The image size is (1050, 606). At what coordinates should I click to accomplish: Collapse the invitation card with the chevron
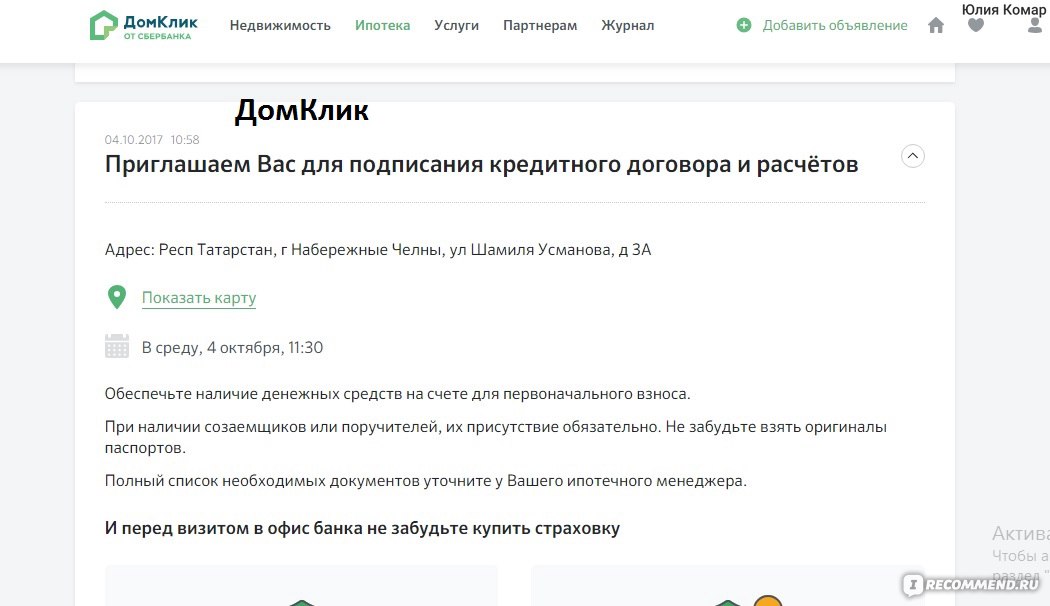[x=913, y=156]
